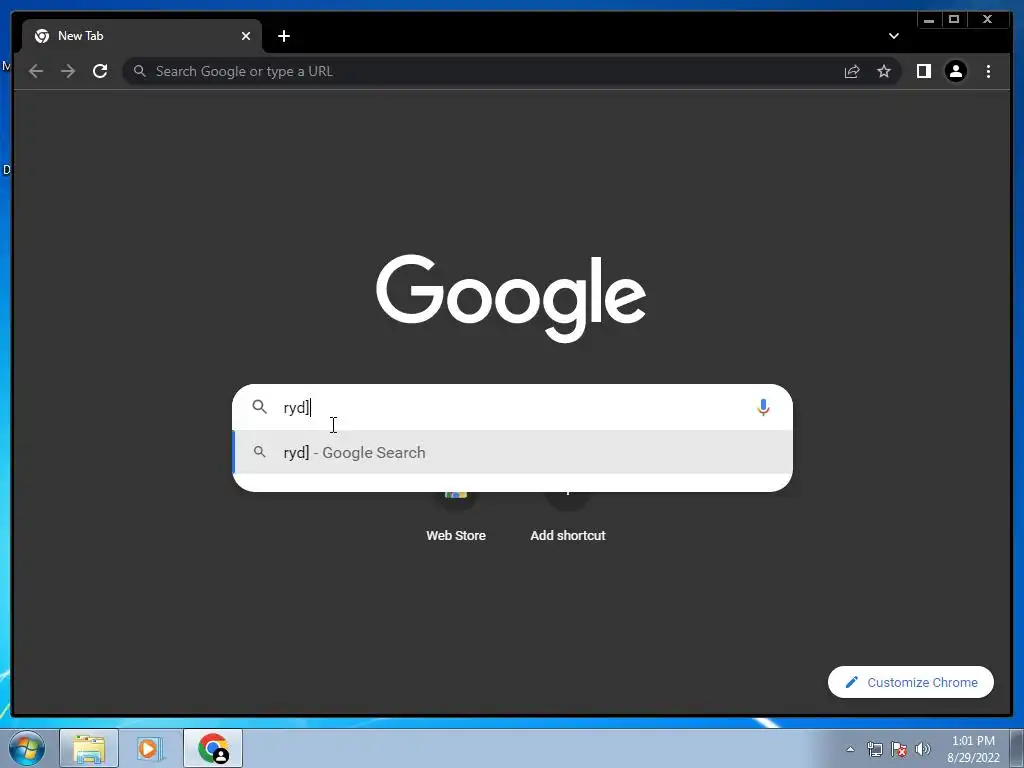Open Chrome's three-dot menu
The image size is (1024, 768).
click(988, 71)
